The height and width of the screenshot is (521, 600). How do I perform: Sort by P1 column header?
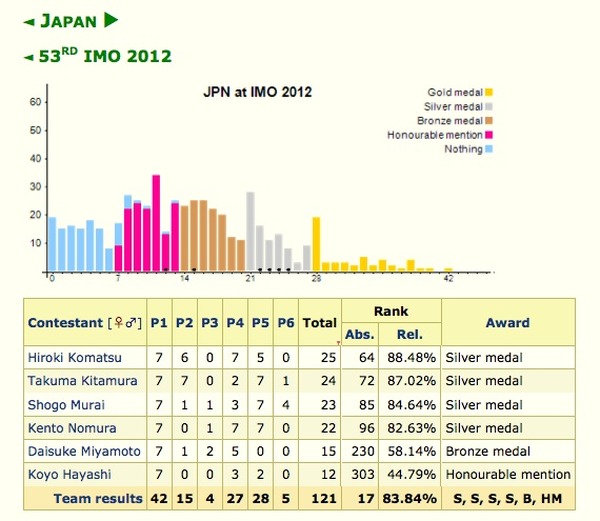pos(159,322)
